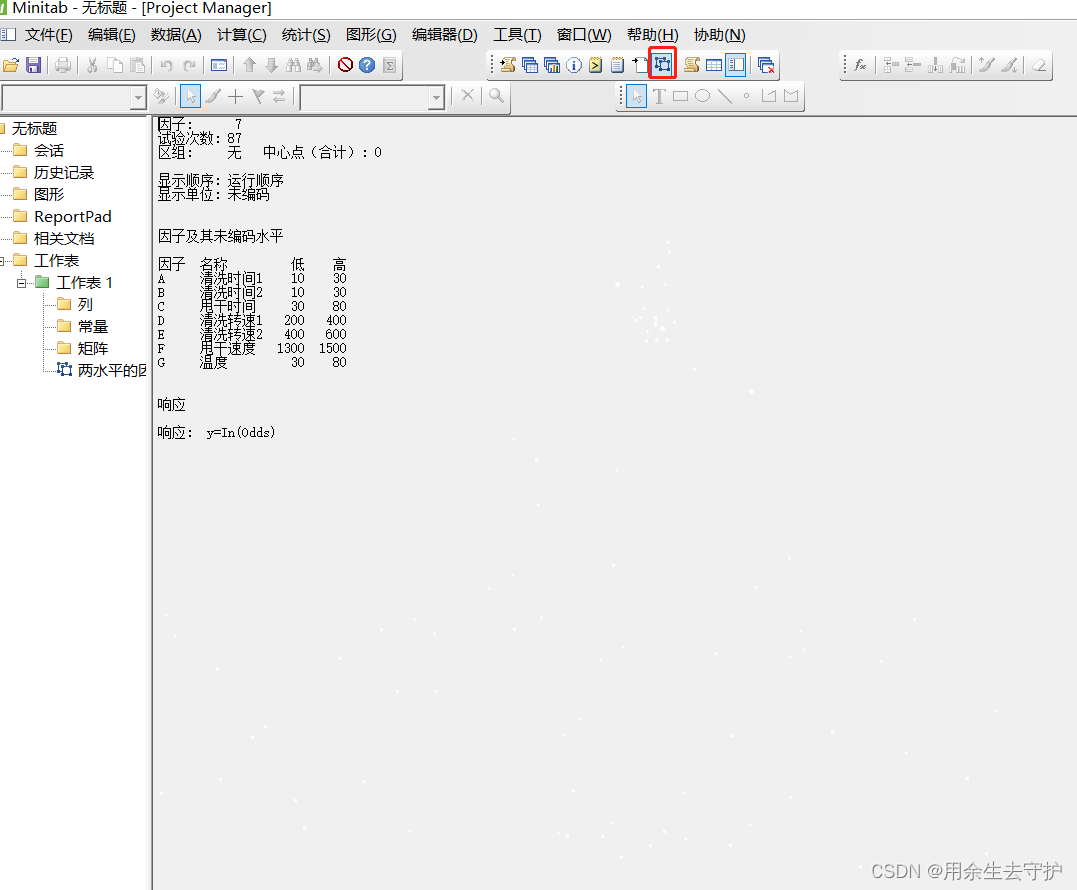Open the first empty combo box dropdown
Viewport: 1077px width, 890px height.
click(138, 98)
